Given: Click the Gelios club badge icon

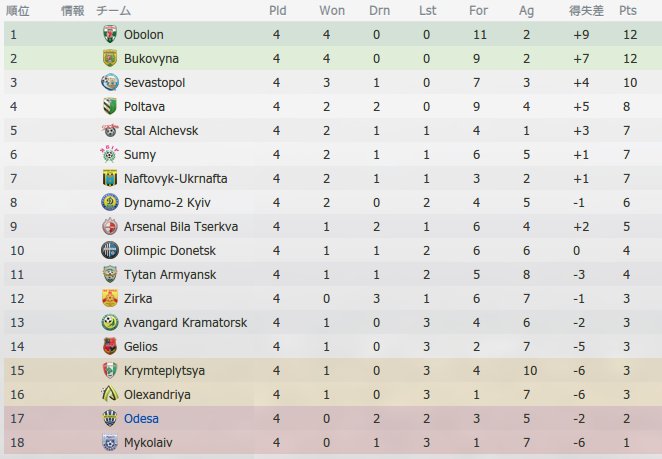Looking at the screenshot, I should coord(110,346).
